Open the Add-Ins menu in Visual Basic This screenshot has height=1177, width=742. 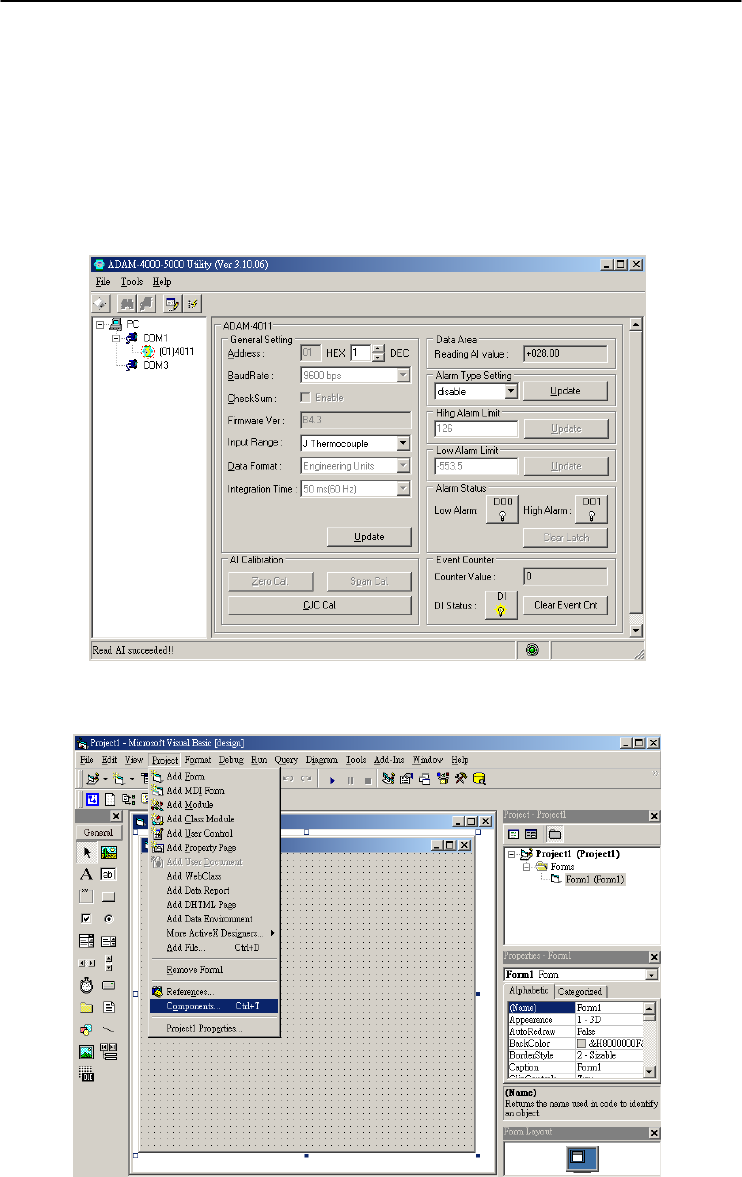click(389, 760)
